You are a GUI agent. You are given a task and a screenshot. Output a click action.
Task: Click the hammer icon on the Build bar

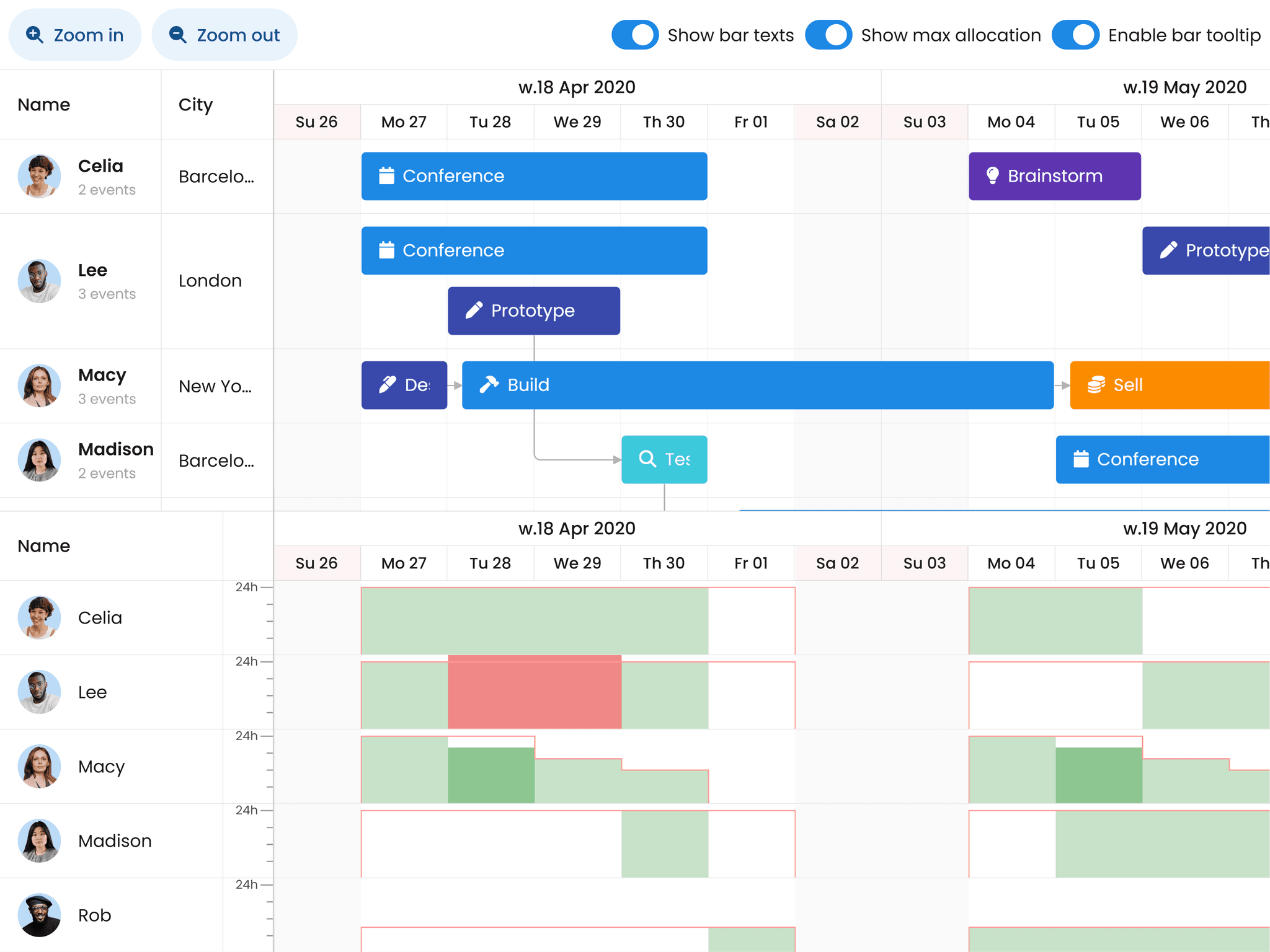[489, 385]
